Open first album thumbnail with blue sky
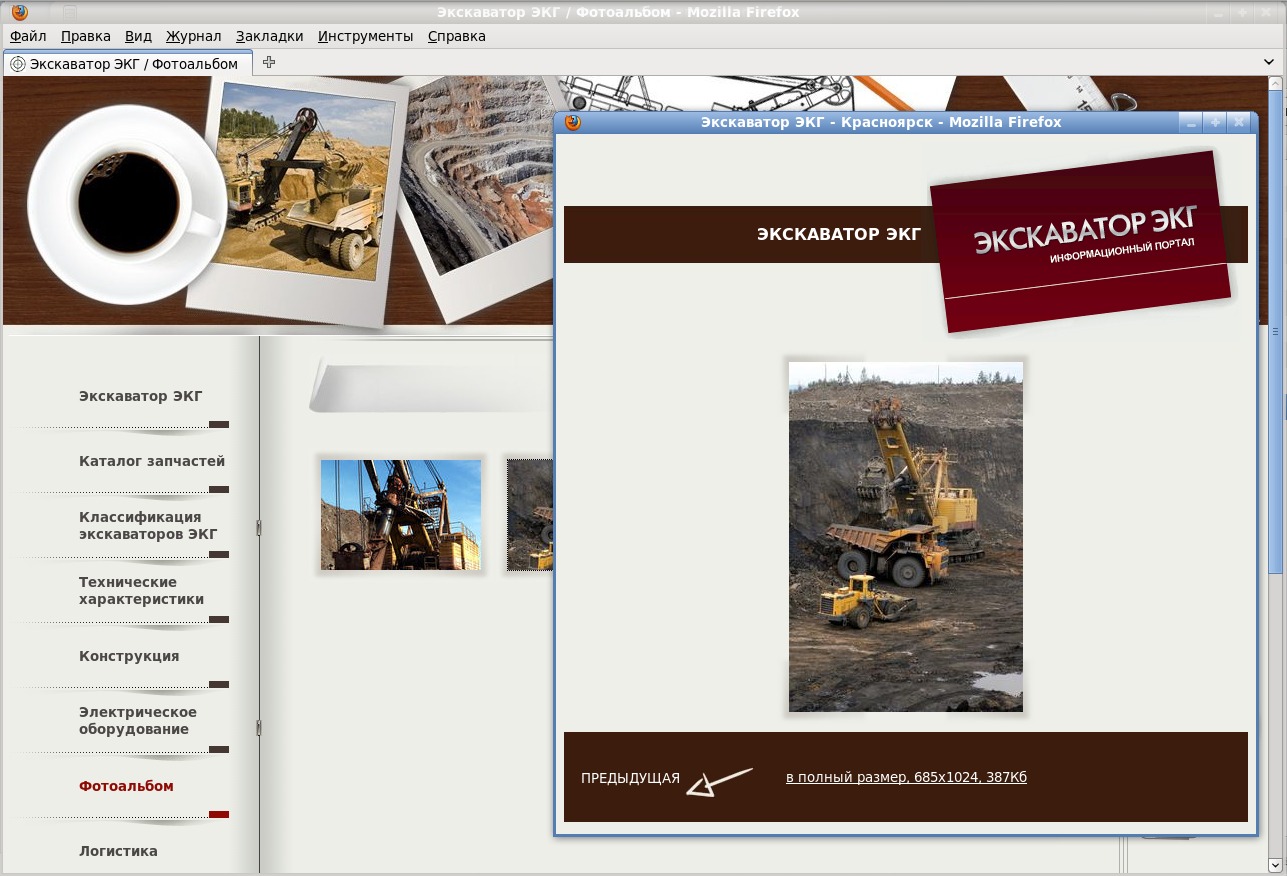Viewport: 1287px width, 876px height. (400, 515)
